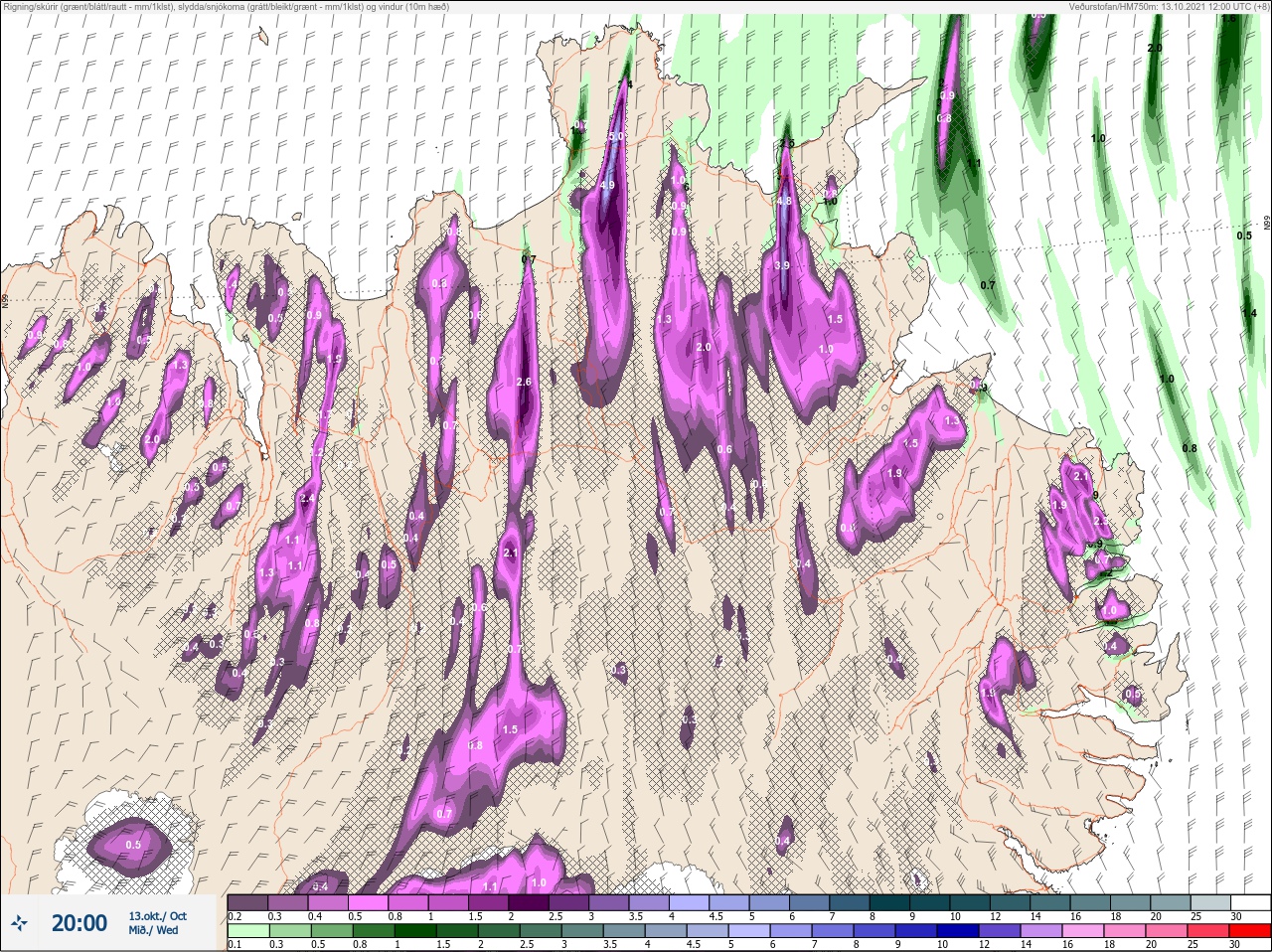Click the 4.8 precipitation value on the map
Viewport: 1272px width, 952px height.
pos(783,201)
